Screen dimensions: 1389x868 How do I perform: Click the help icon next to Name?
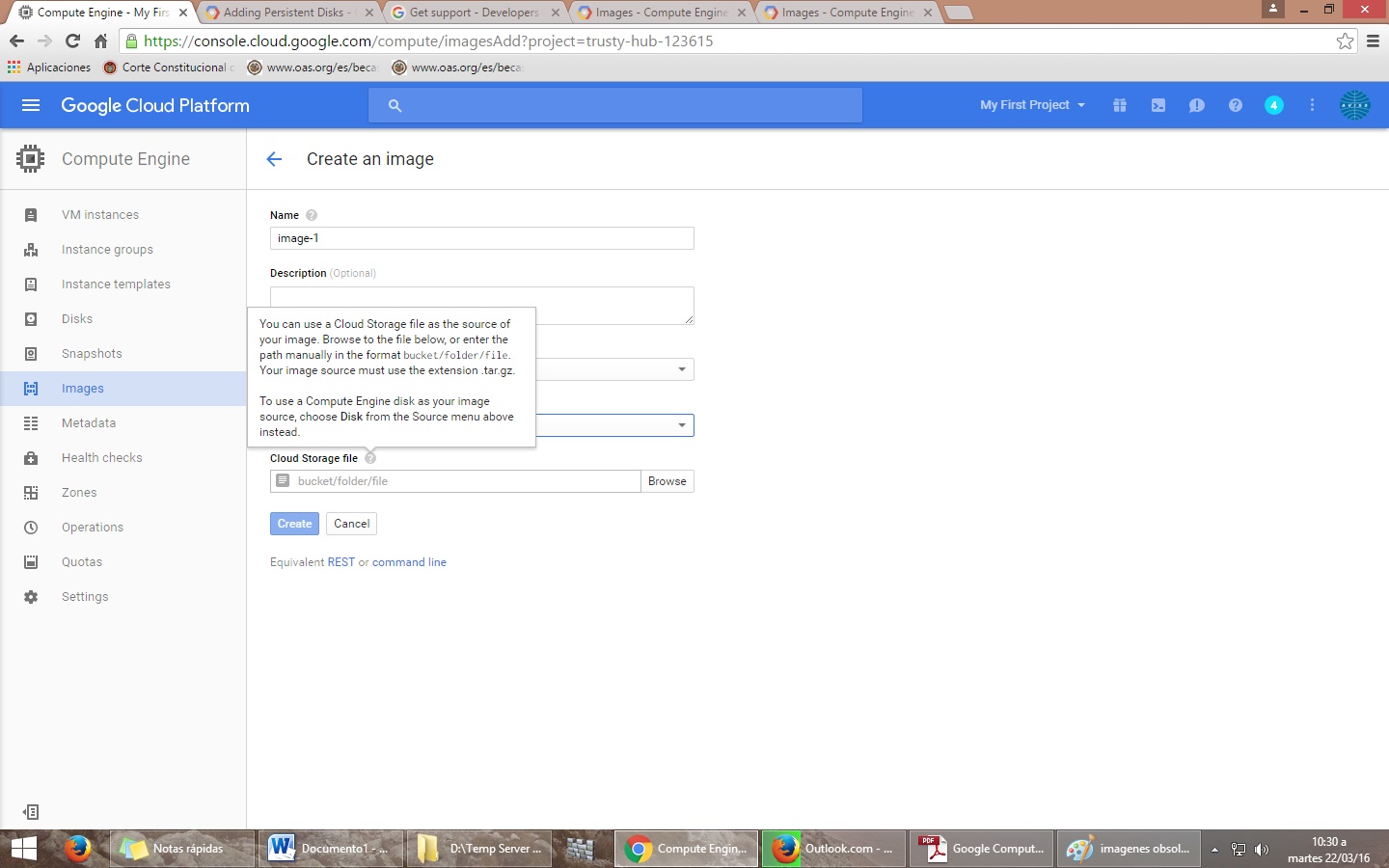[312, 215]
